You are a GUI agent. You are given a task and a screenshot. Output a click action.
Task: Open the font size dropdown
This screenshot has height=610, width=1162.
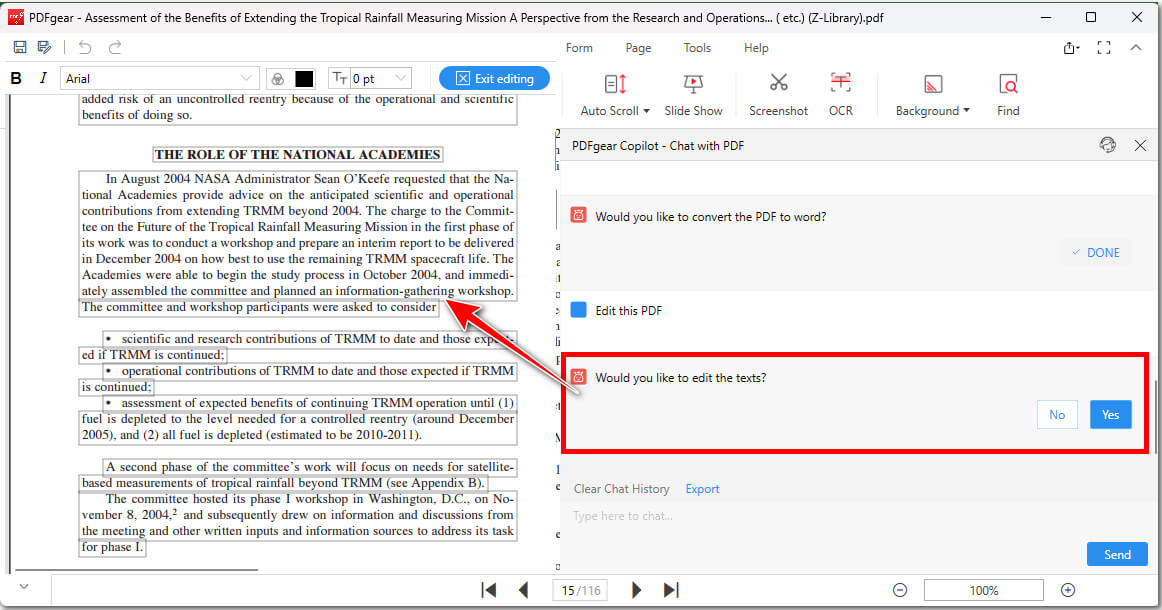(x=398, y=77)
